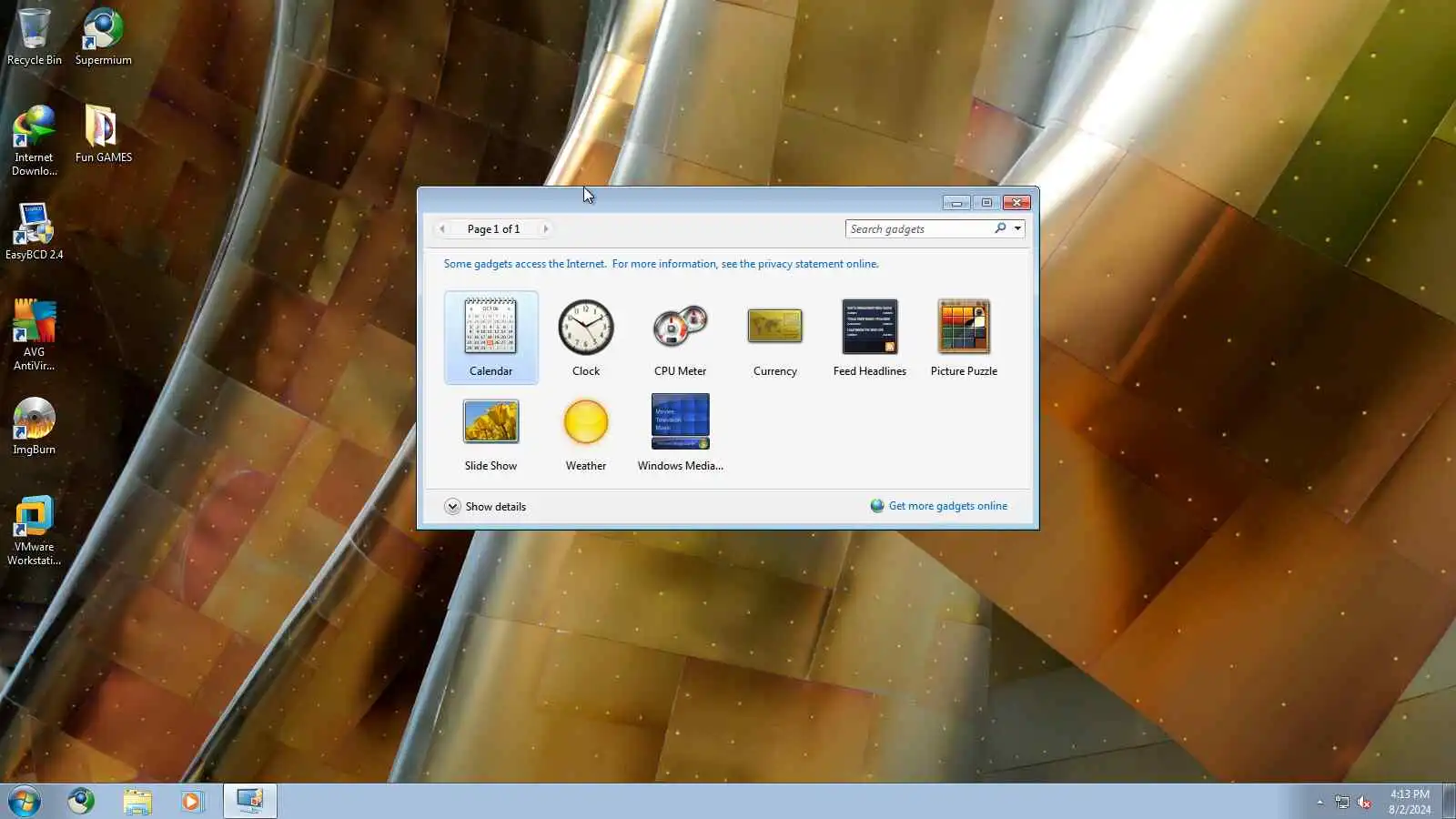1456x819 pixels.
Task: Select the Windows Media Center gadget
Action: (x=680, y=432)
